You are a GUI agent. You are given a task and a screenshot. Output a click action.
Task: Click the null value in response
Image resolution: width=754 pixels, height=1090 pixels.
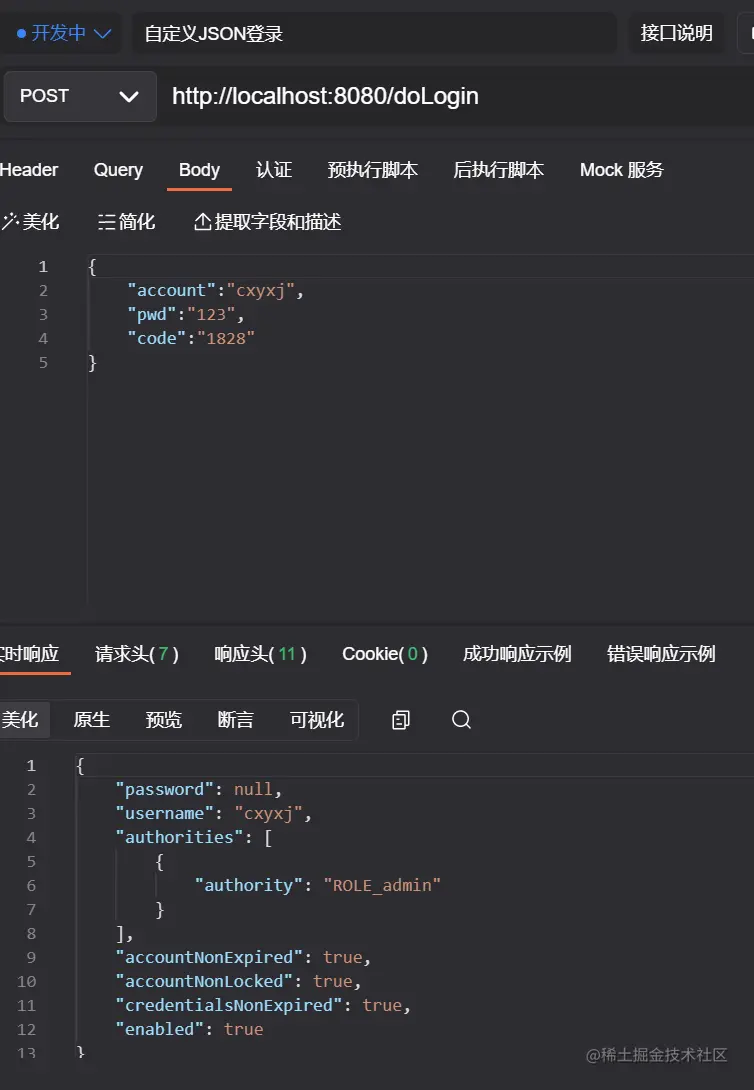click(x=253, y=789)
